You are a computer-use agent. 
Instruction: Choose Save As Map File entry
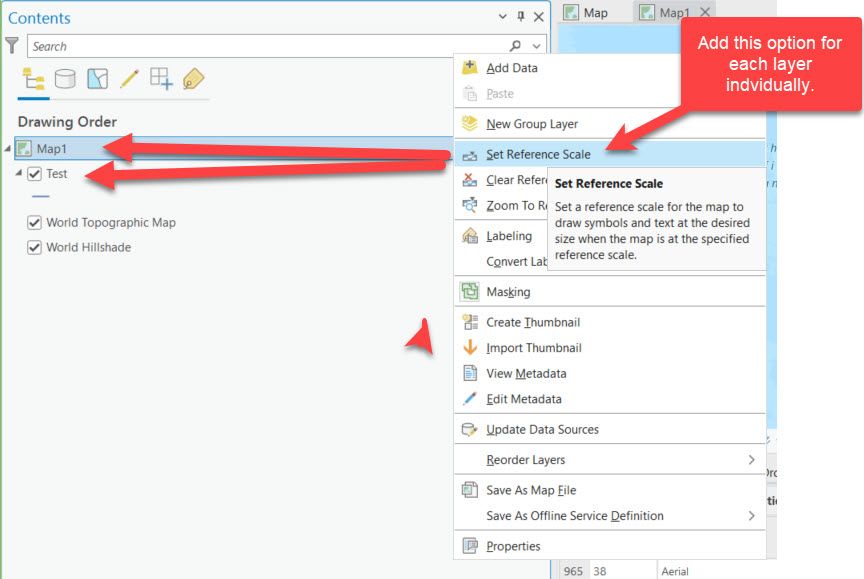(610, 490)
